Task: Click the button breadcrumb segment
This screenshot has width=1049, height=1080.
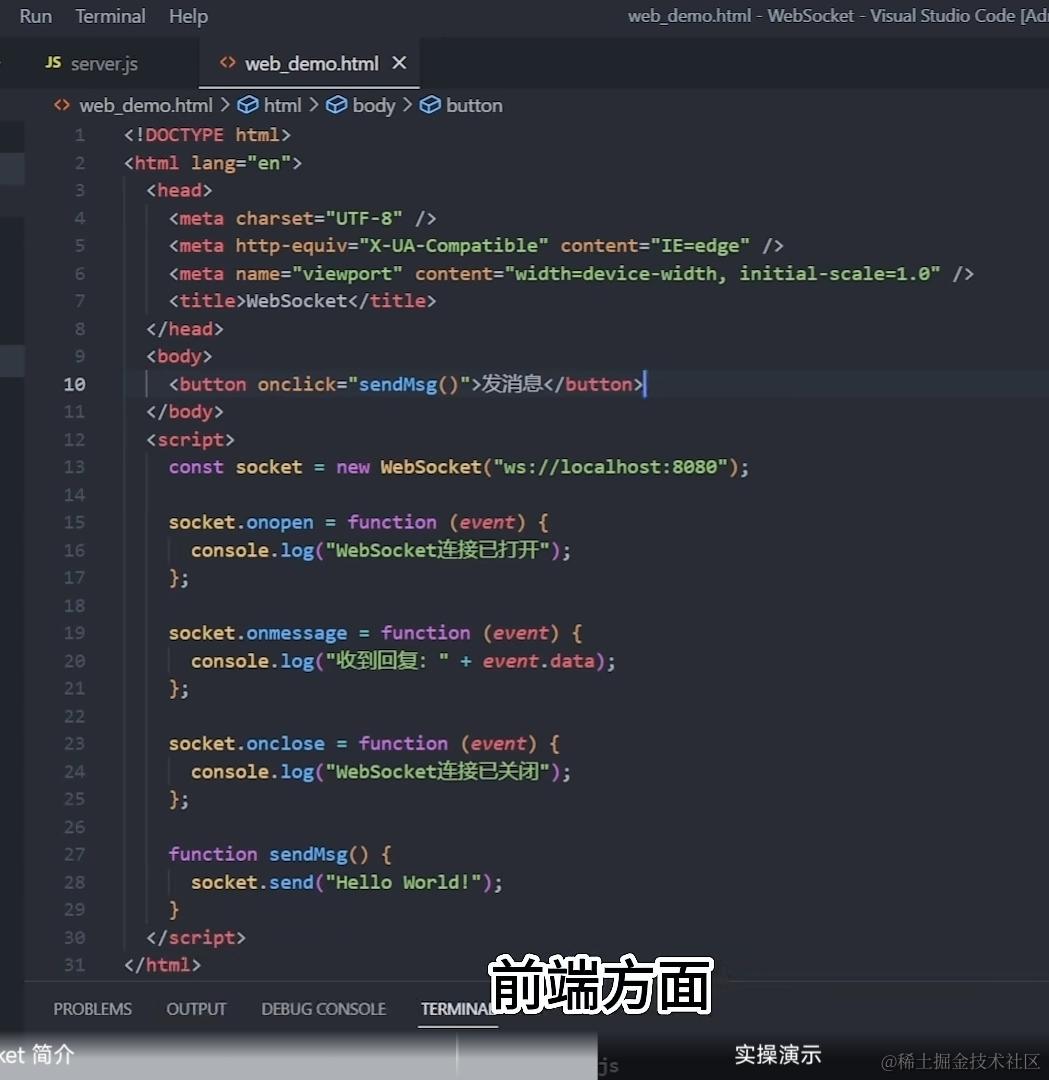Action: [x=474, y=105]
